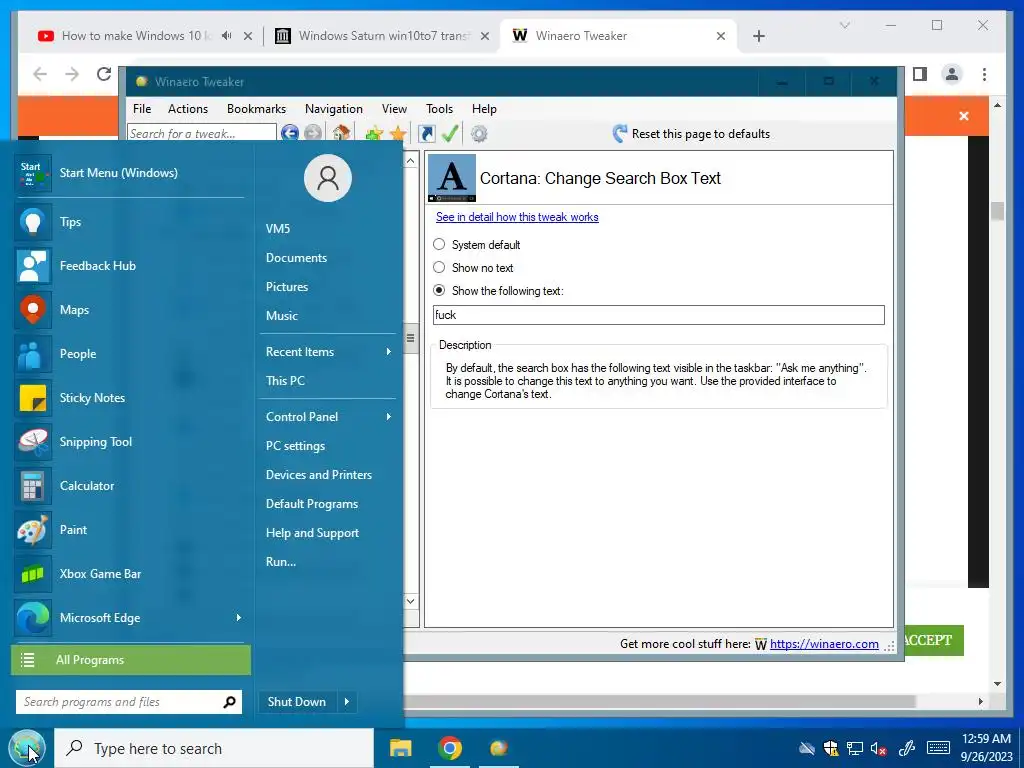Select the Show no text radio option

[439, 267]
